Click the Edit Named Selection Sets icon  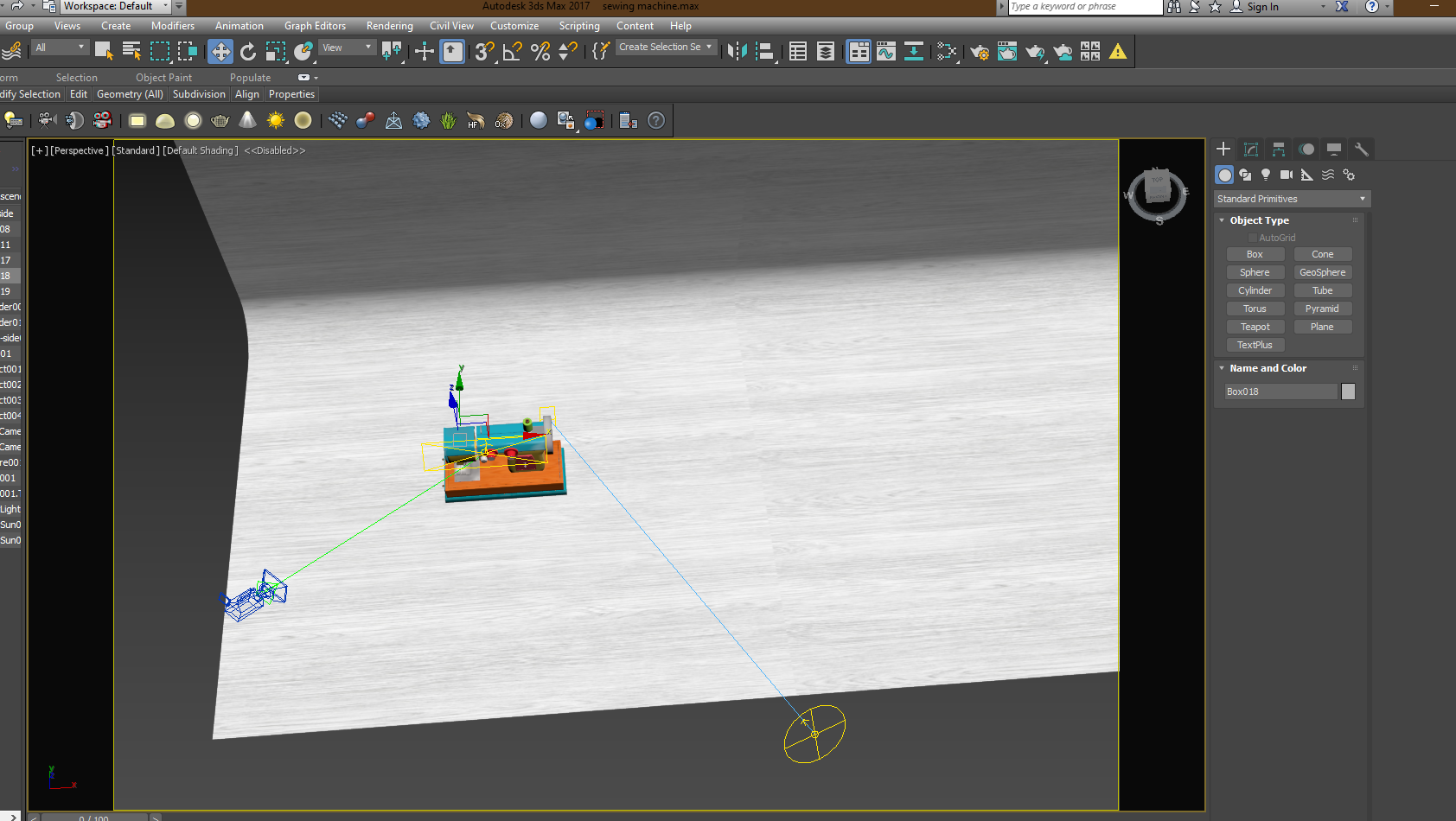(601, 52)
